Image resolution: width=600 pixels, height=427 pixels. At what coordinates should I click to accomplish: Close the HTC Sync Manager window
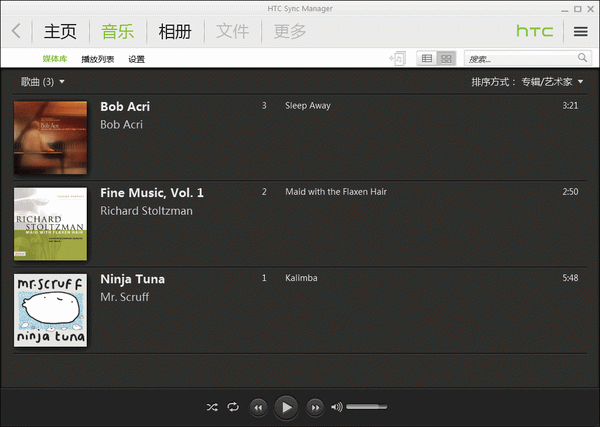(x=590, y=9)
